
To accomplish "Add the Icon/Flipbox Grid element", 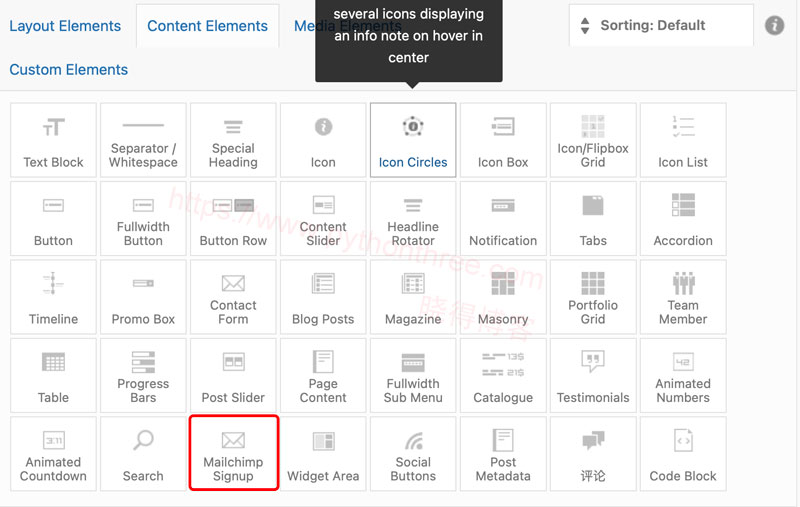I will [x=593, y=140].
